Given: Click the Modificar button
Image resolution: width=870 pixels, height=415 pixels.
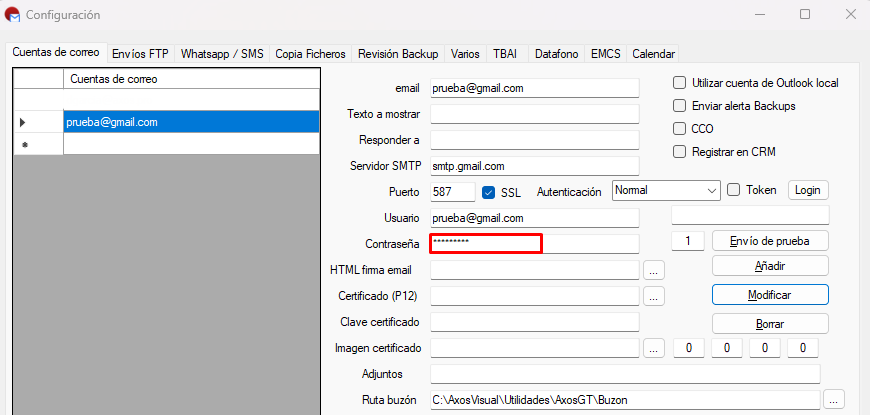Looking at the screenshot, I should [770, 295].
